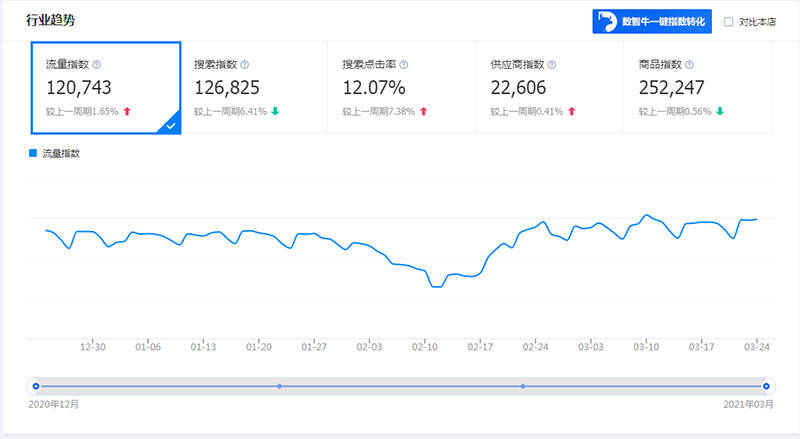
Task: Click red up arrow under 流量指数
Action: (127, 111)
